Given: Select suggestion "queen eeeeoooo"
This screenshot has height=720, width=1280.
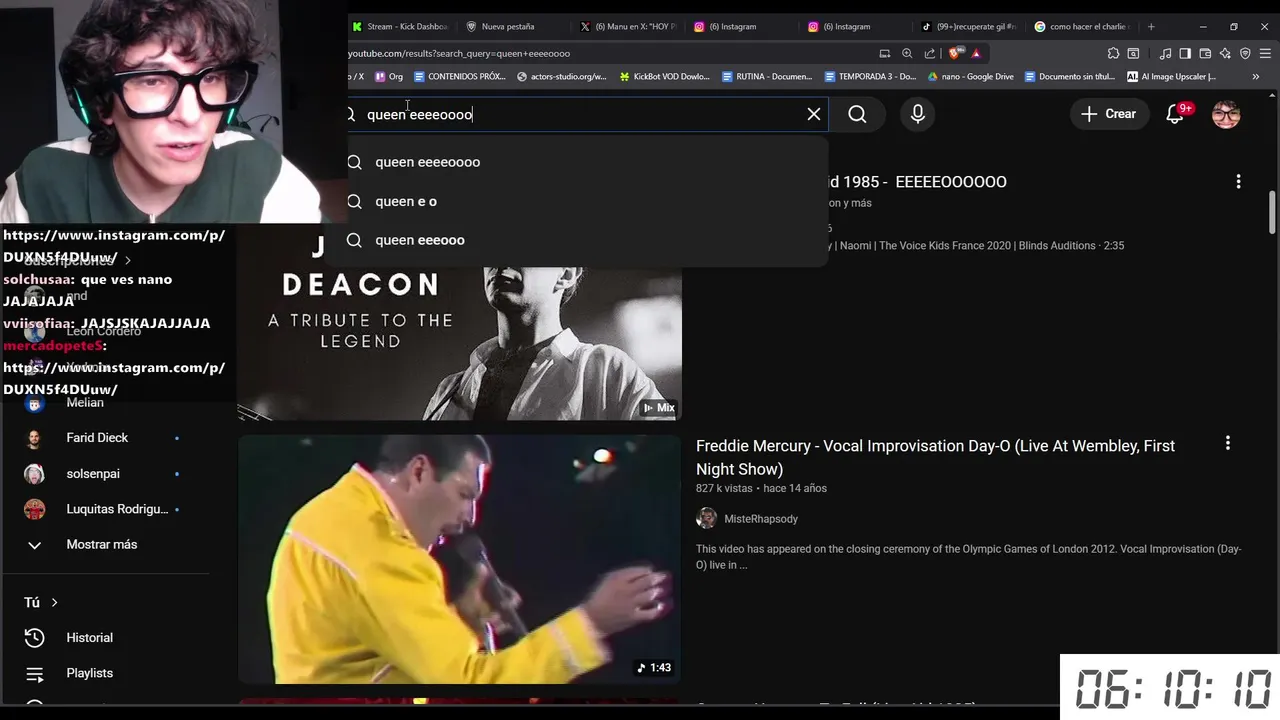Looking at the screenshot, I should [x=588, y=162].
